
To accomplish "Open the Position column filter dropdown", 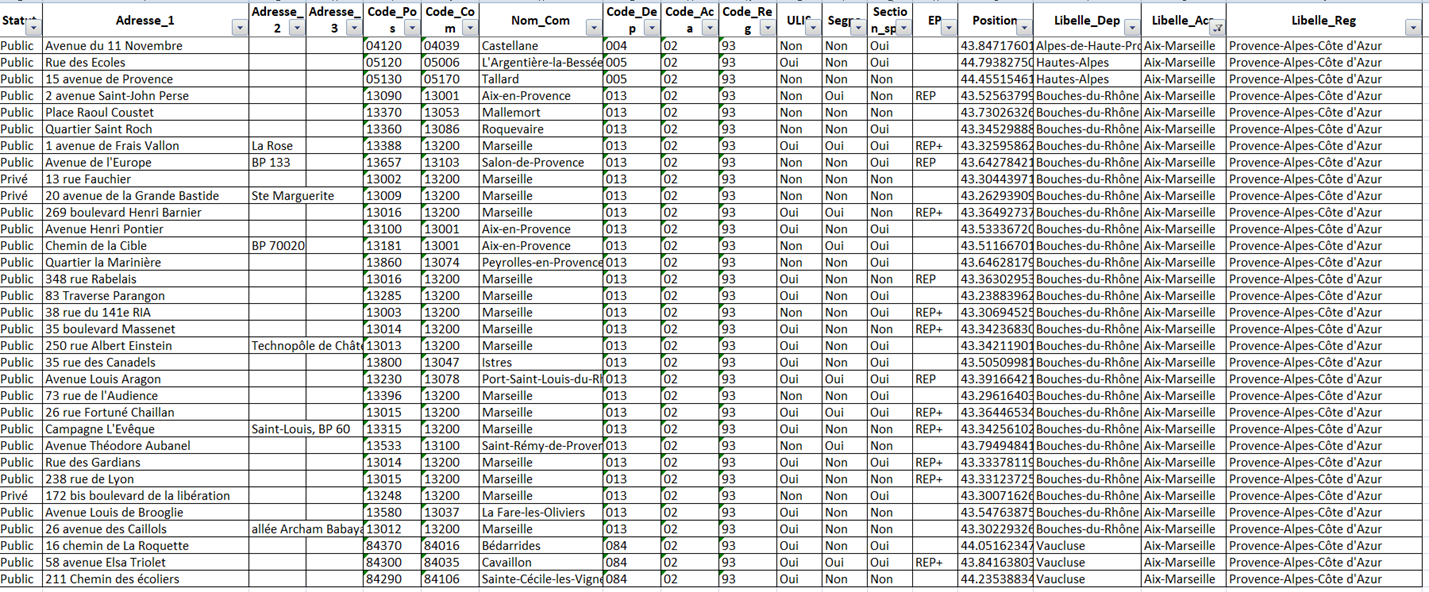I will [x=1025, y=29].
